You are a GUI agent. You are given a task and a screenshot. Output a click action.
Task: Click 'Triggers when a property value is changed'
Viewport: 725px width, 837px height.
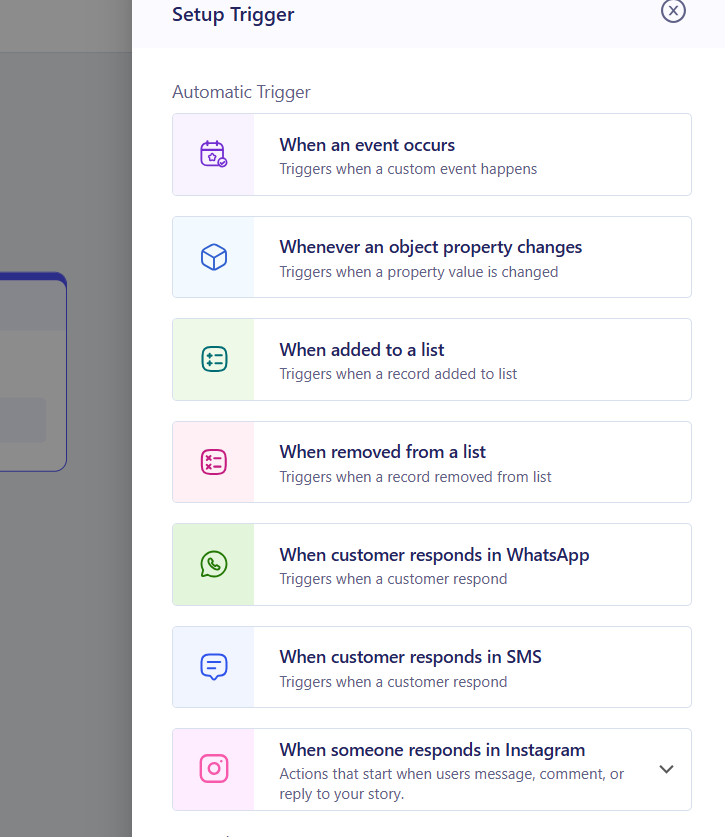click(419, 272)
